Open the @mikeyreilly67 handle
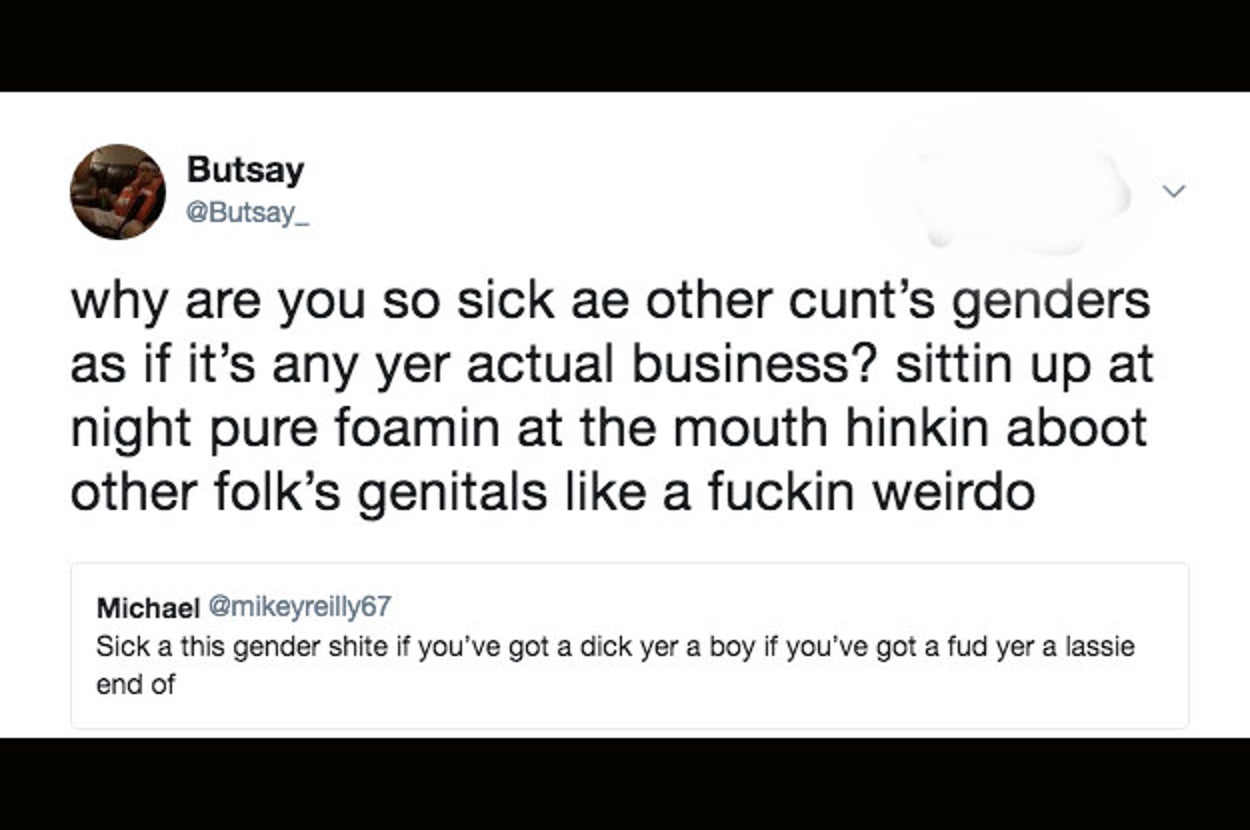The width and height of the screenshot is (1250, 830). [298, 606]
